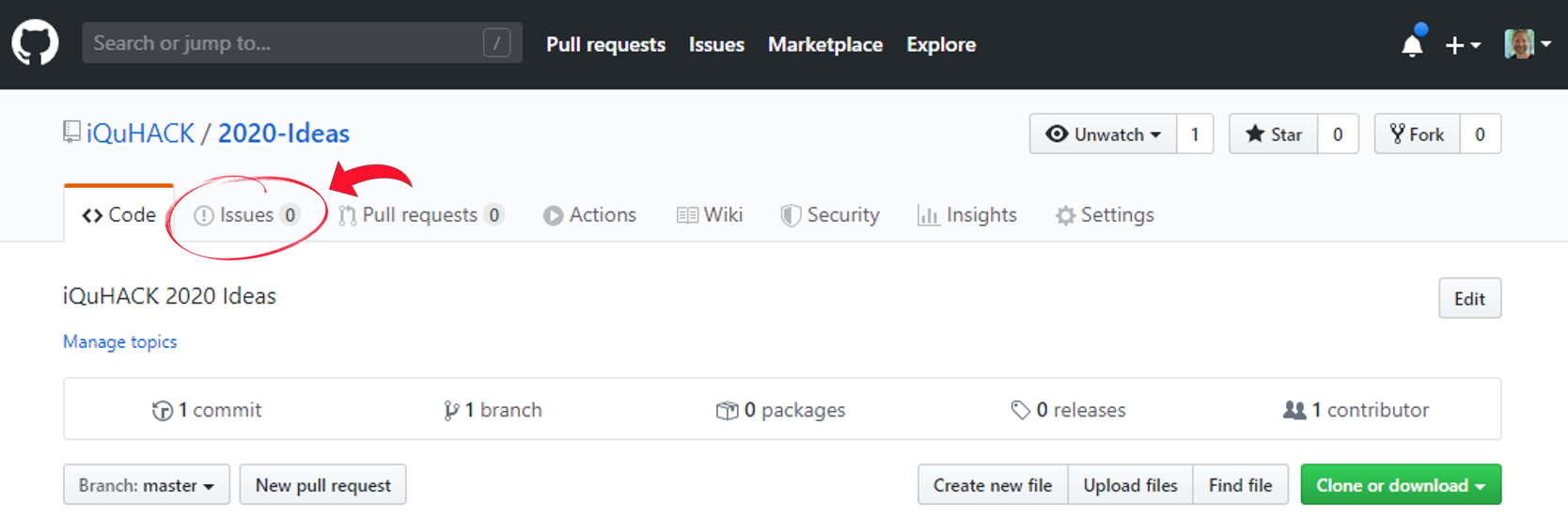
Task: Go to Issues in top navigation
Action: pos(716,44)
